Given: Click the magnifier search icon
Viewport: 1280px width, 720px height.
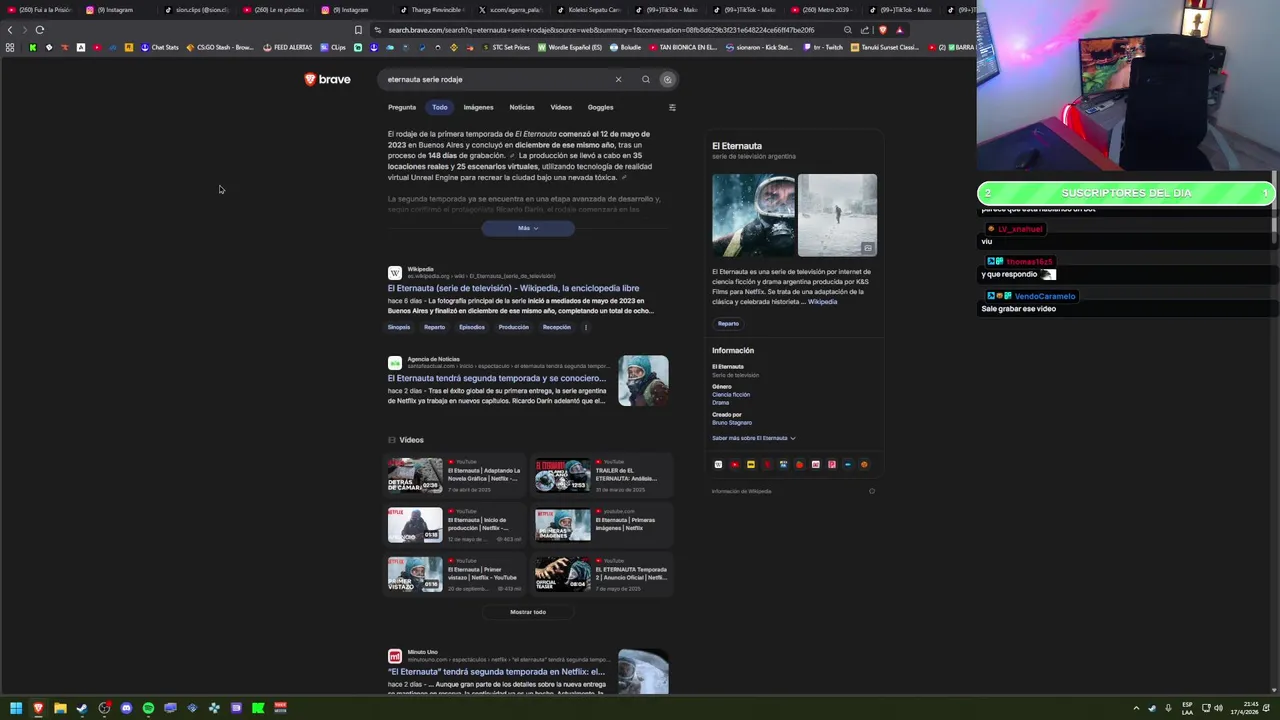Looking at the screenshot, I should coord(646,79).
